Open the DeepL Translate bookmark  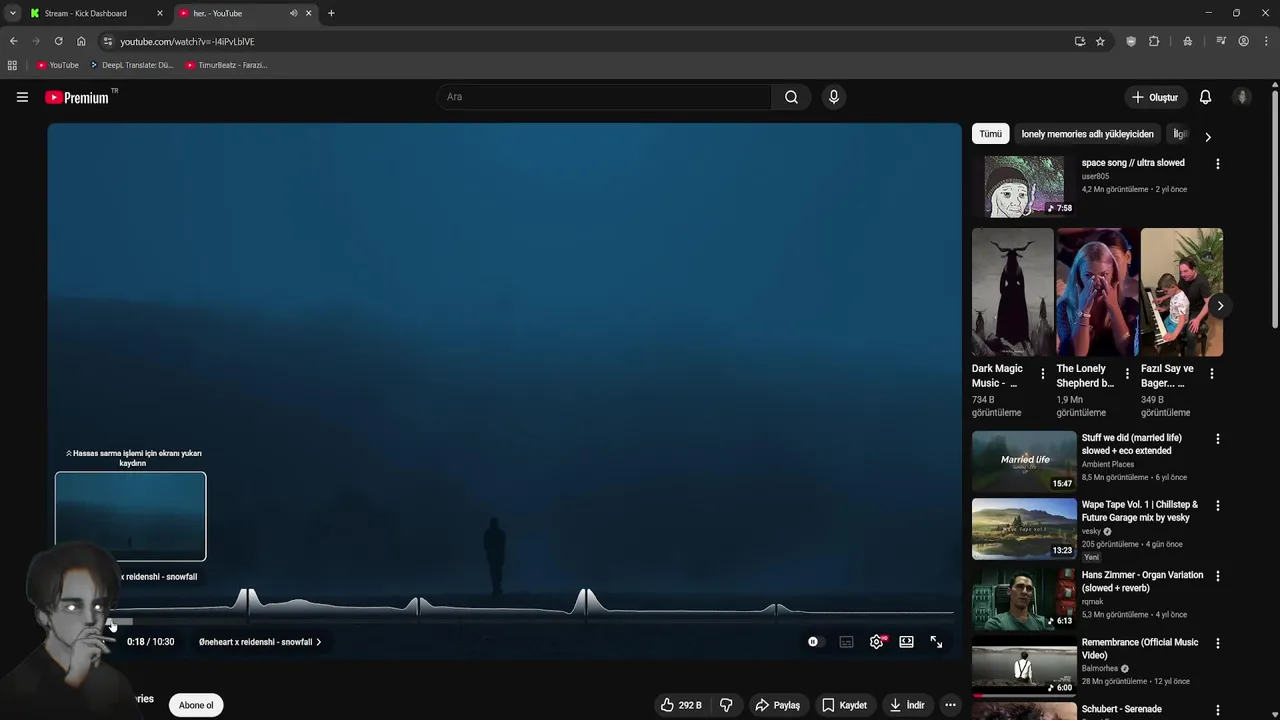(x=131, y=65)
